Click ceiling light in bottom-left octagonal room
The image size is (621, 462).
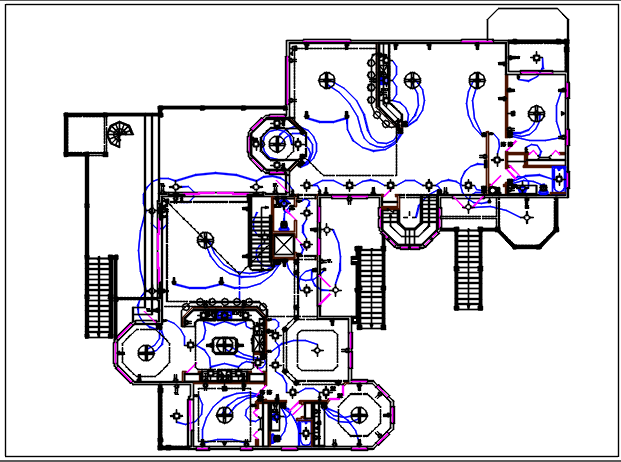point(147,351)
